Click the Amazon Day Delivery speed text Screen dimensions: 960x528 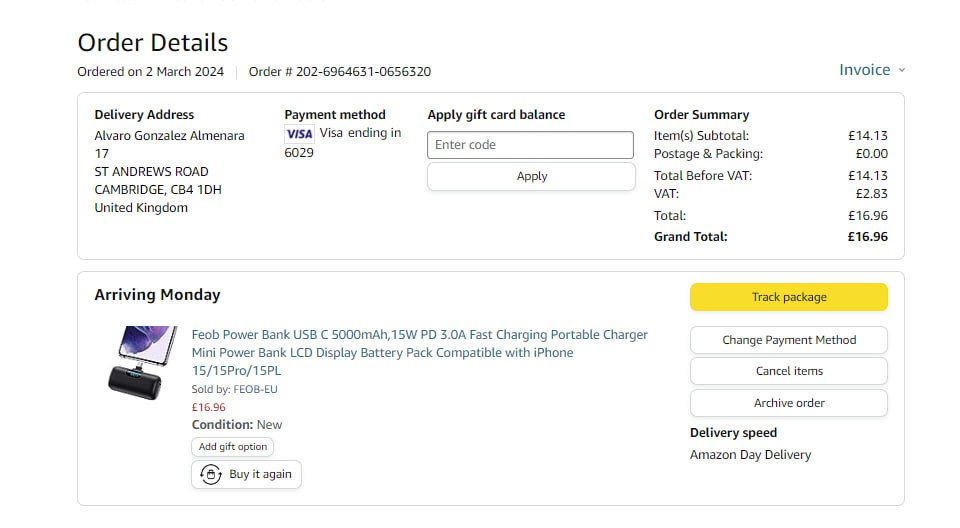750,455
